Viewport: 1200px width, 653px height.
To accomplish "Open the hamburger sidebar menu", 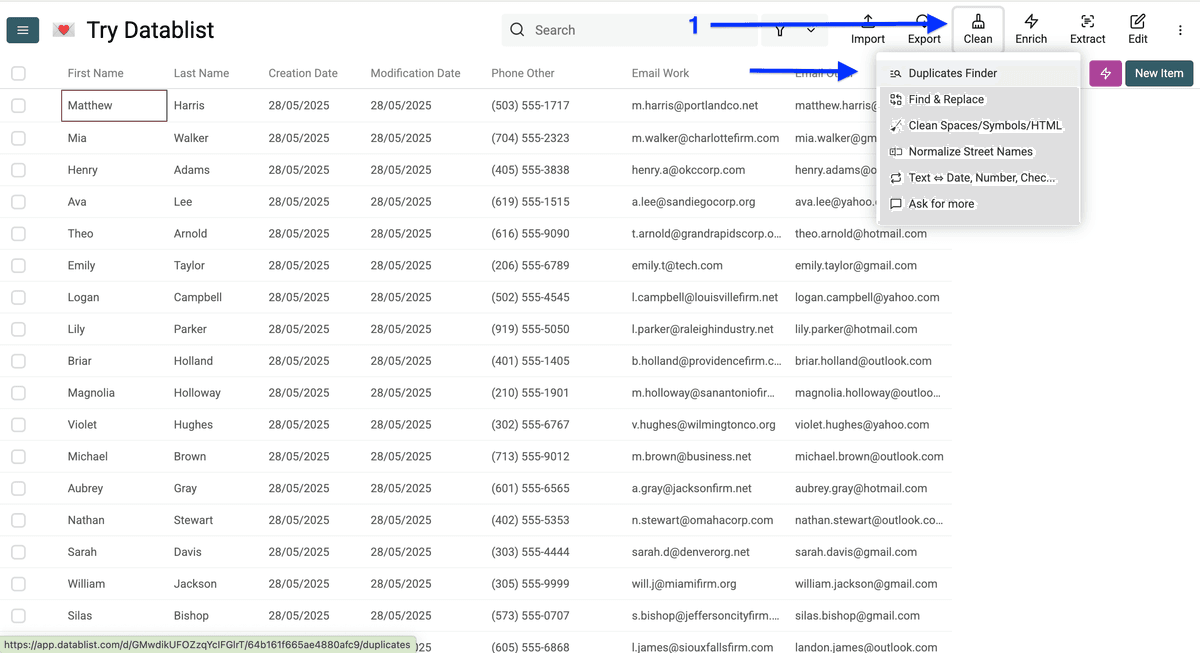I will point(23,30).
